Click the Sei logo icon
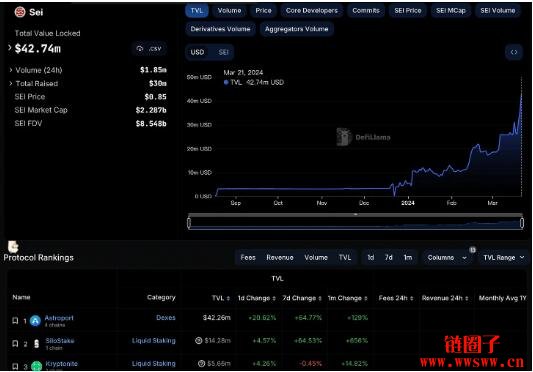Screen dimensions: 533x372 point(20,12)
